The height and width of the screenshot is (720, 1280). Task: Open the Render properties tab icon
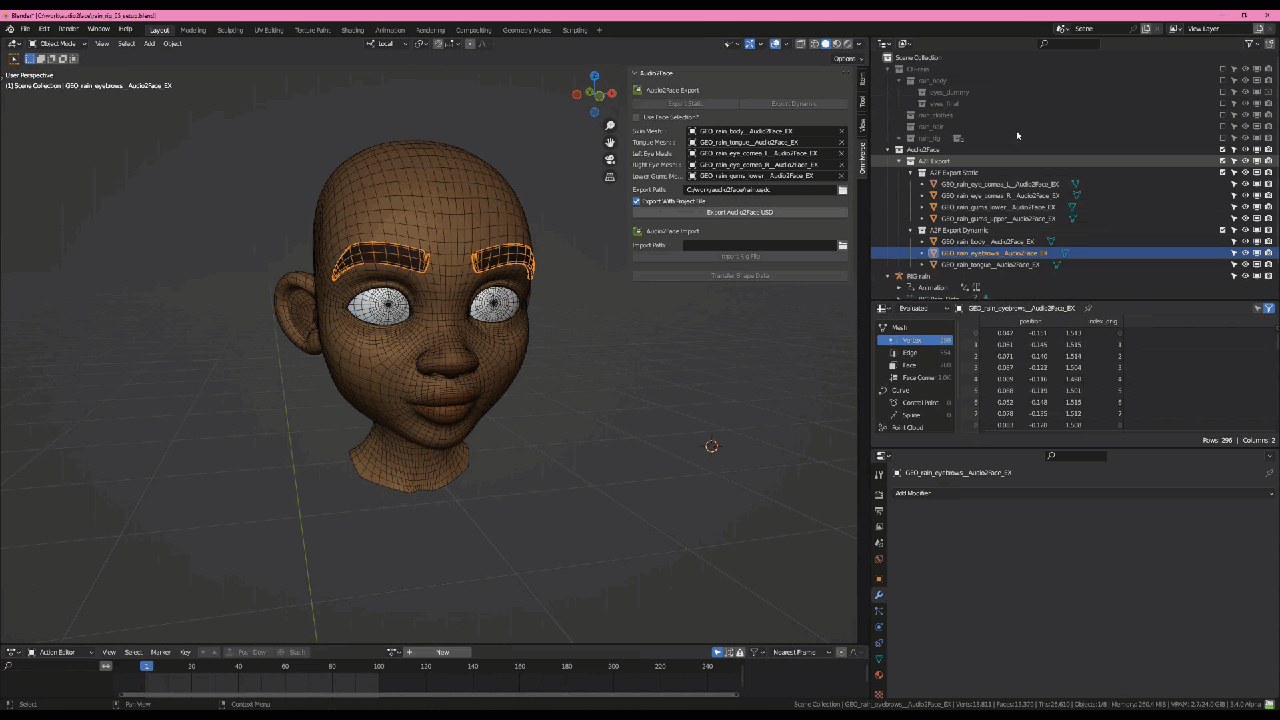879,495
